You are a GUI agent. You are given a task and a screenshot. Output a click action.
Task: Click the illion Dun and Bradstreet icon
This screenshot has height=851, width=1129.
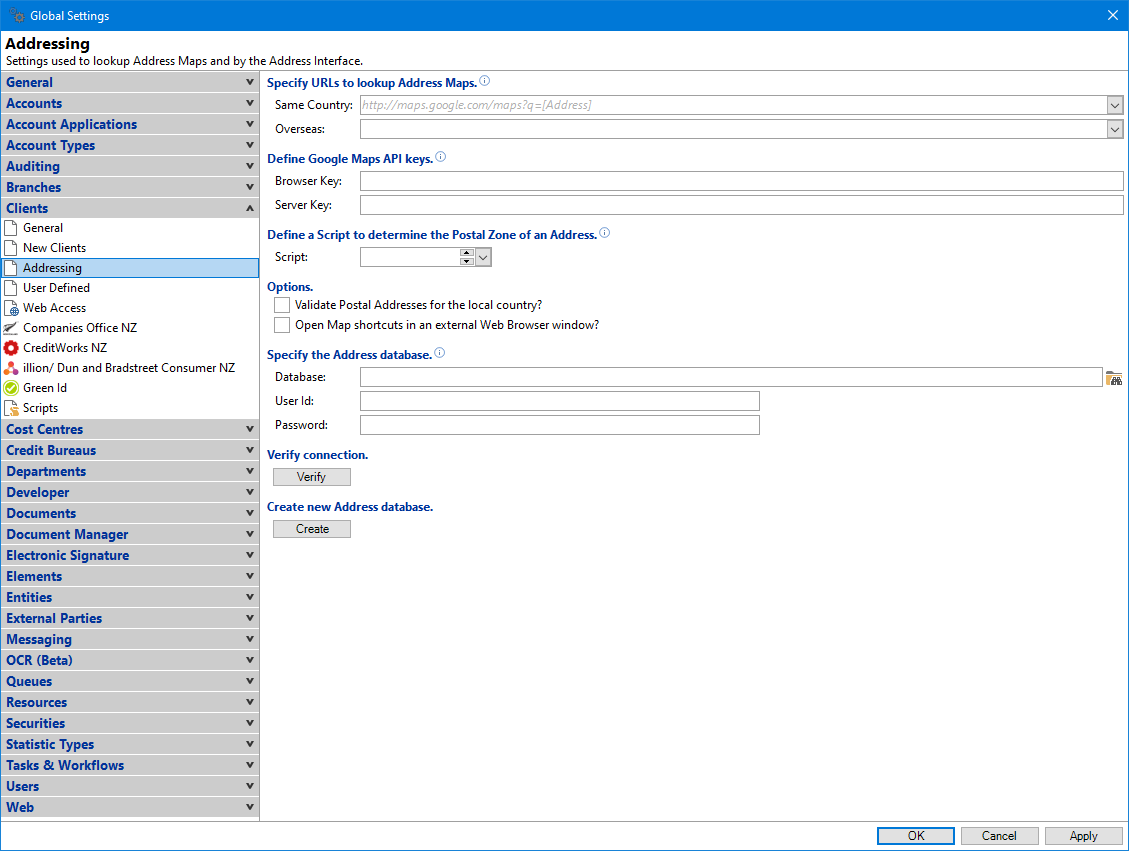(x=12, y=368)
